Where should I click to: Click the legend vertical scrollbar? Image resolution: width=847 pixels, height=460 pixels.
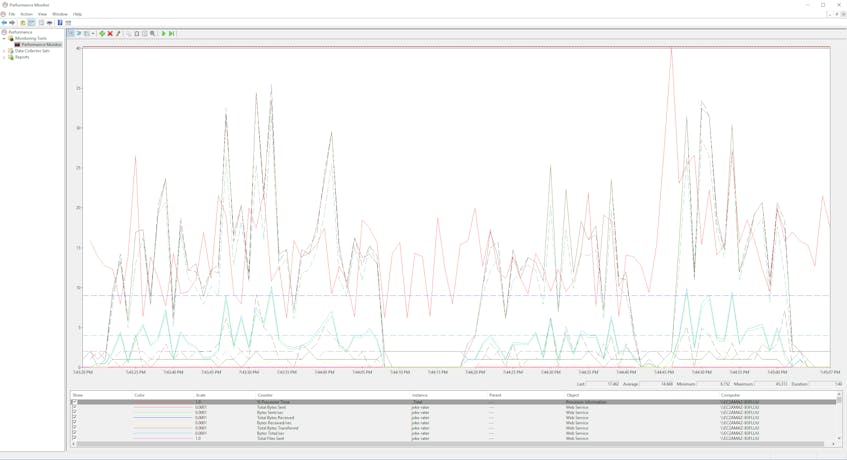839,416
